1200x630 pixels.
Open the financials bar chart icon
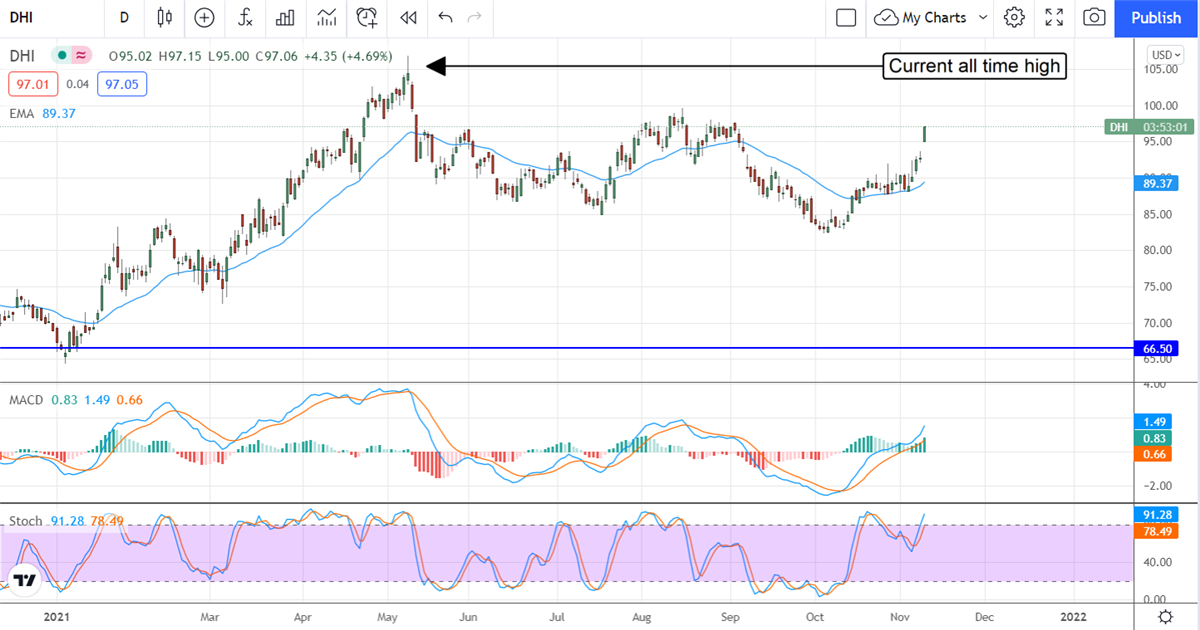point(286,17)
